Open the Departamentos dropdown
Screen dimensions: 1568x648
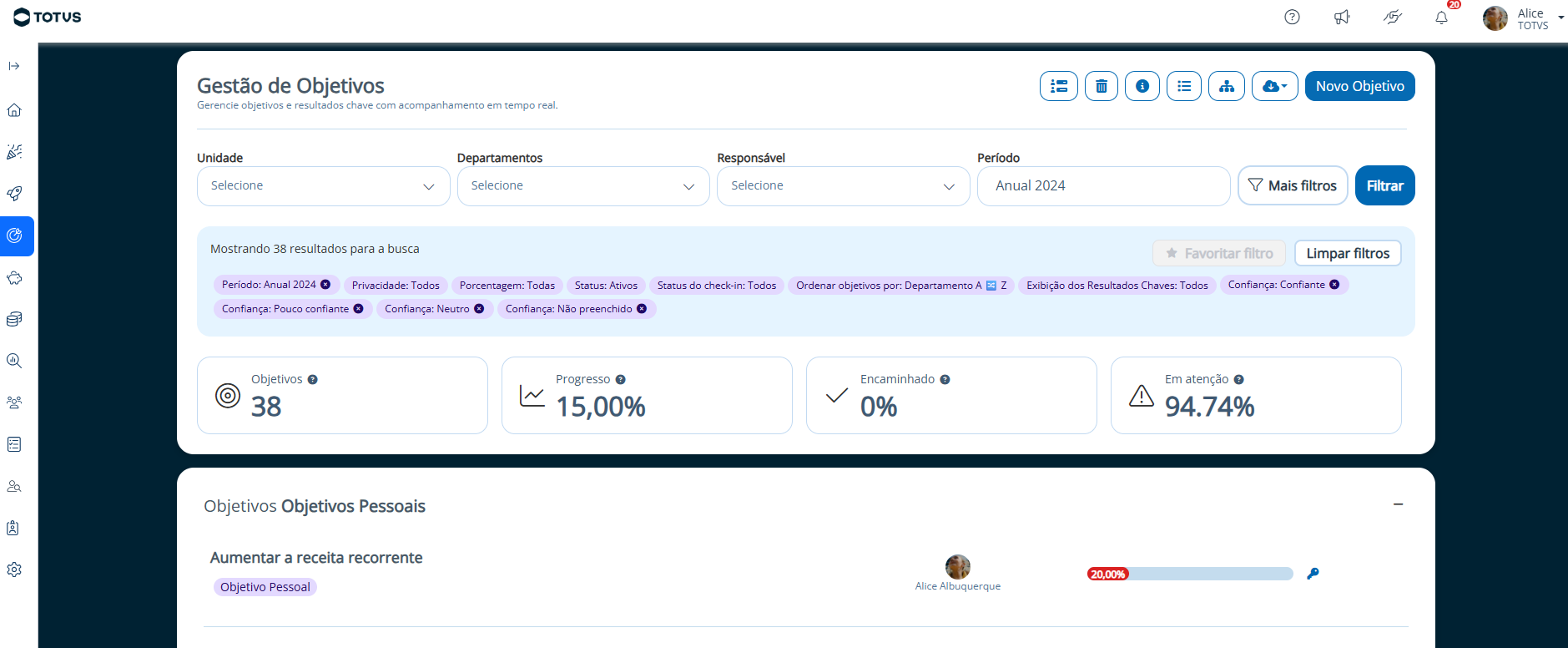[582, 186]
